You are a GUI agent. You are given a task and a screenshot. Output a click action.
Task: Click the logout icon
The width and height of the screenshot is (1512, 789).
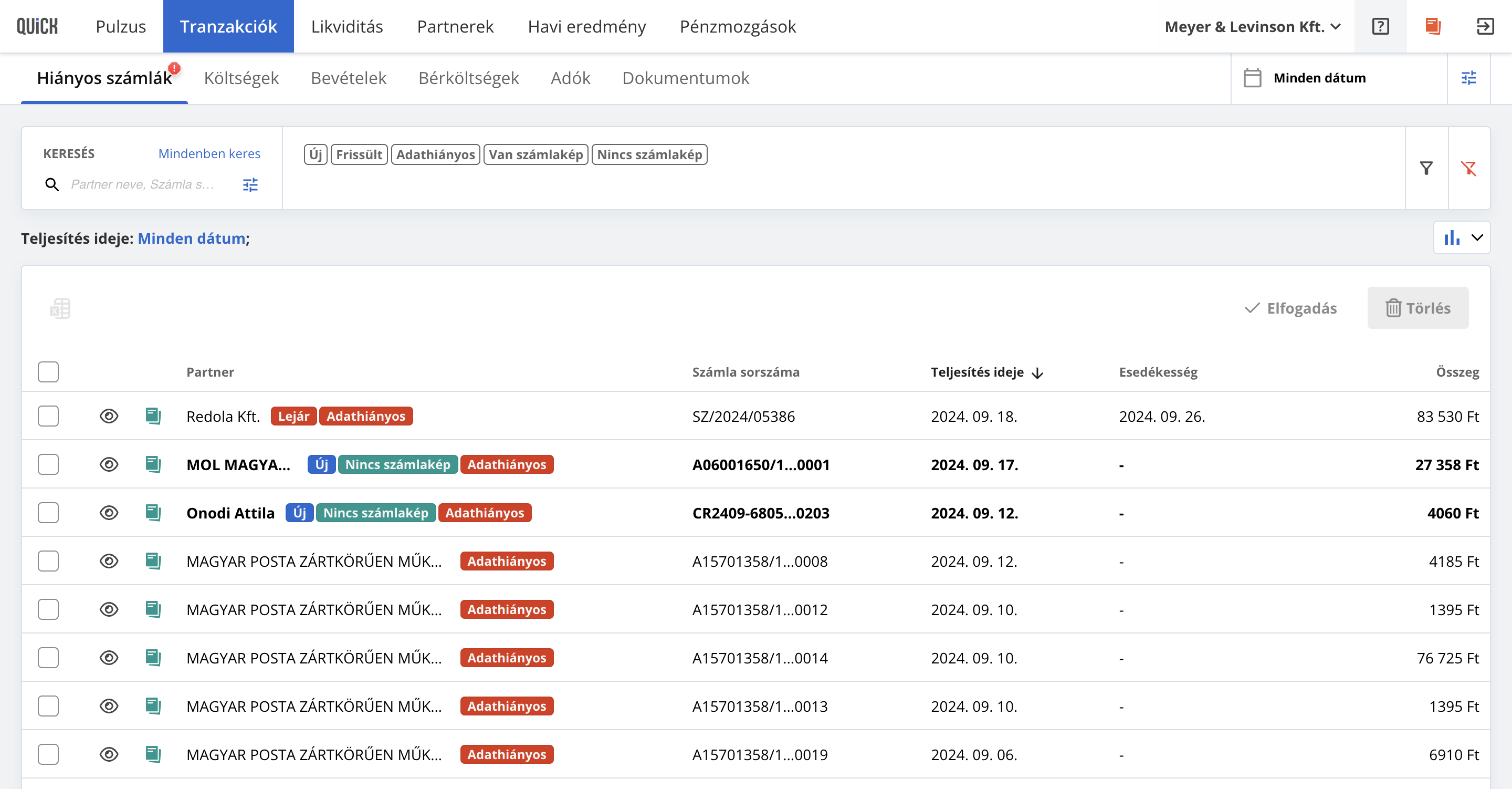(1485, 26)
